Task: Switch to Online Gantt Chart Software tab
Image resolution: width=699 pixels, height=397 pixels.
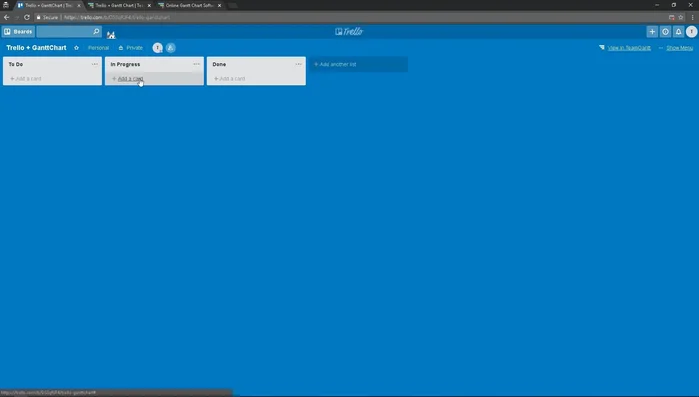Action: pos(189,5)
